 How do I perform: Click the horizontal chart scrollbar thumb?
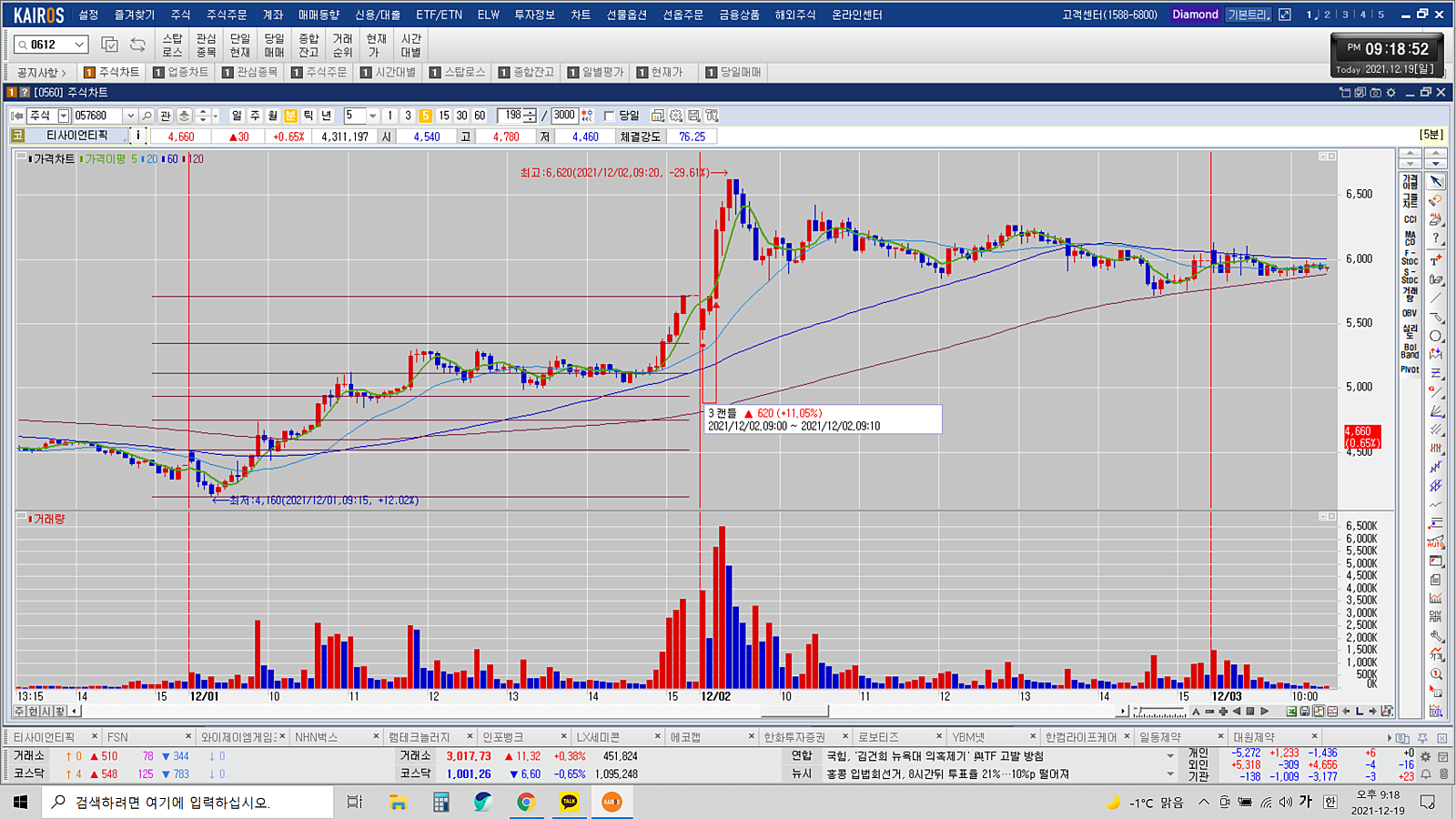(x=794, y=711)
